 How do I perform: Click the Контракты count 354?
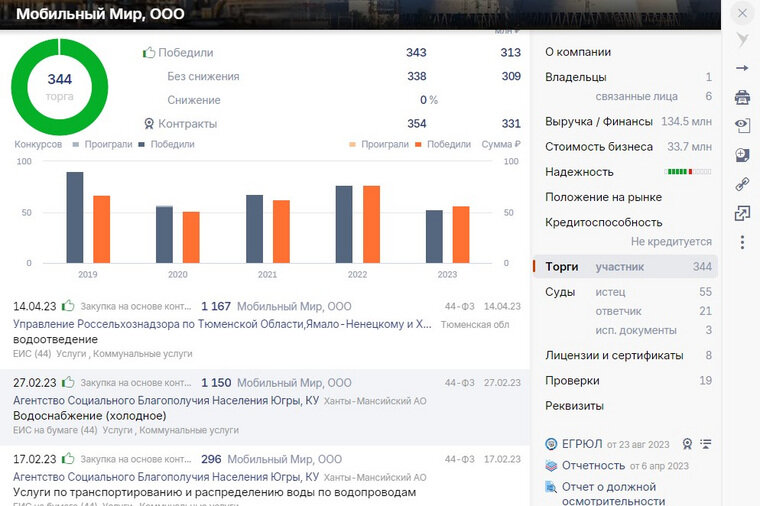coord(417,124)
